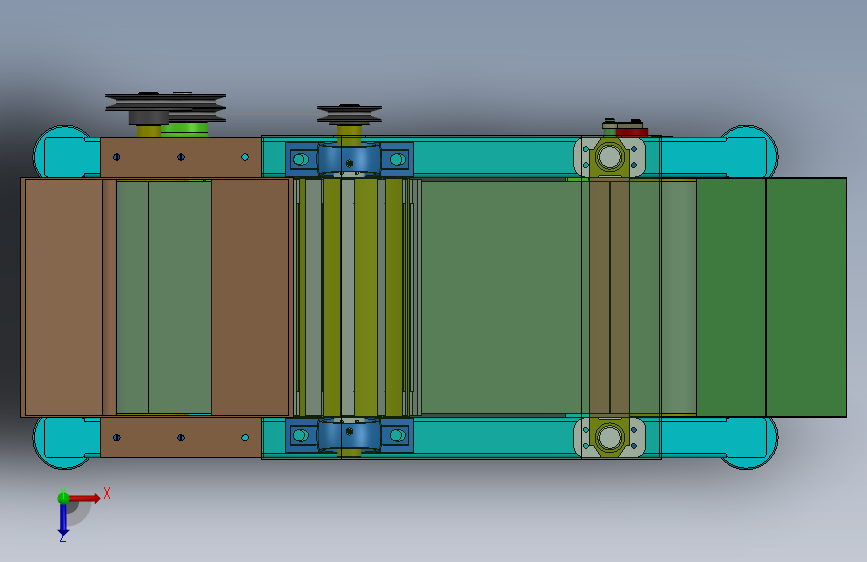Click the red X label of the triad
This screenshot has height=562, width=867.
tap(107, 493)
